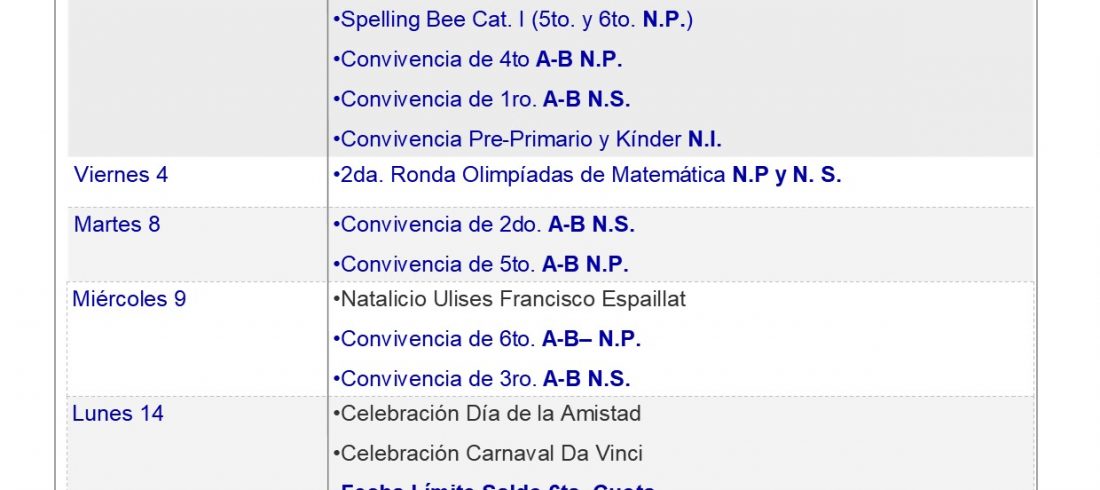The height and width of the screenshot is (490, 1100).
Task: Click Natalicio Ulises Francisco Espaillat text
Action: point(509,299)
